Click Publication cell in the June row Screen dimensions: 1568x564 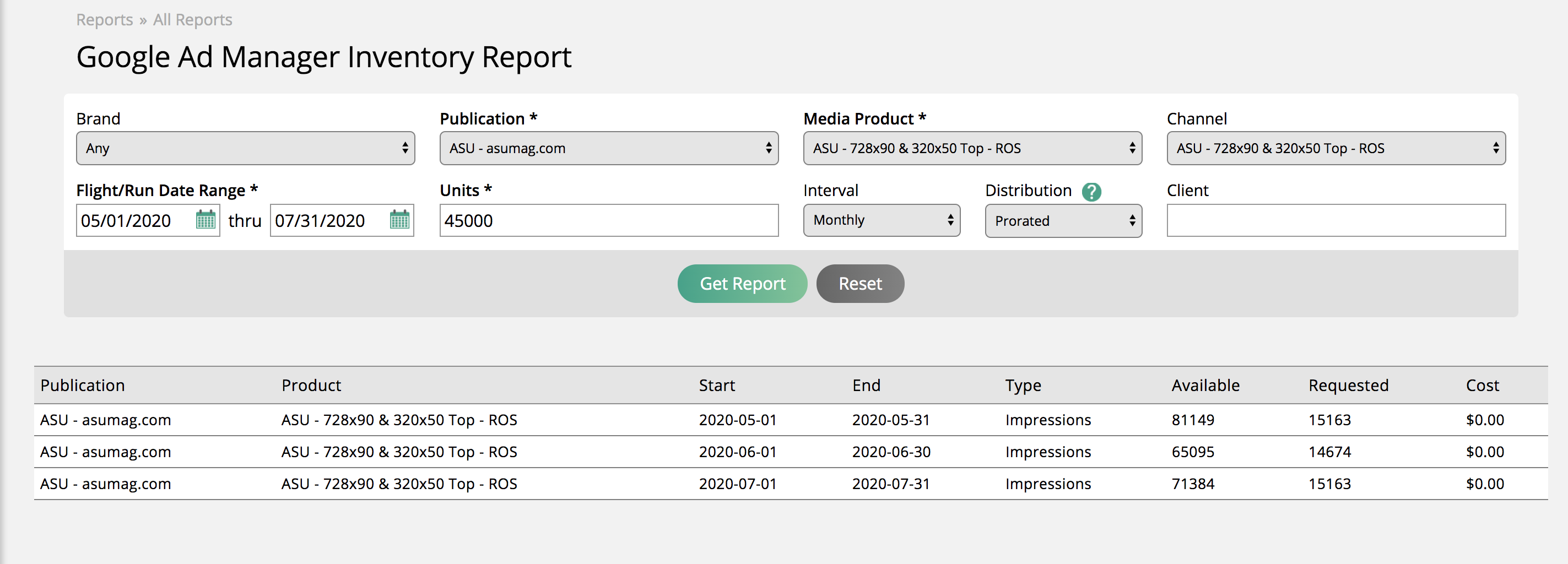click(x=105, y=452)
